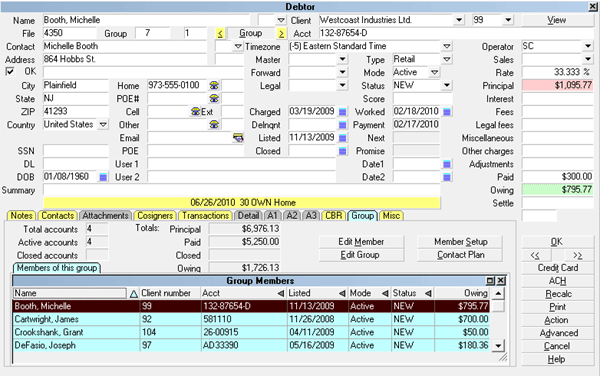600x376 pixels.
Task: Open the Worked date calendar icon
Action: tap(447, 112)
